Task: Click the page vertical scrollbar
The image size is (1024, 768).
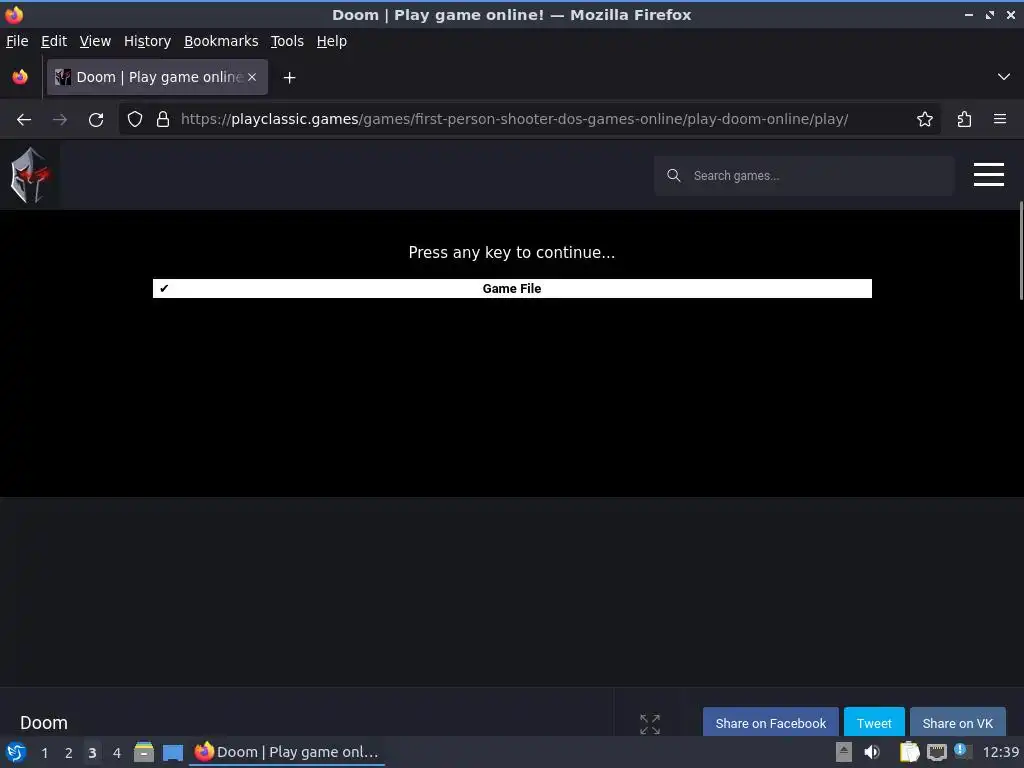Action: (x=1021, y=251)
